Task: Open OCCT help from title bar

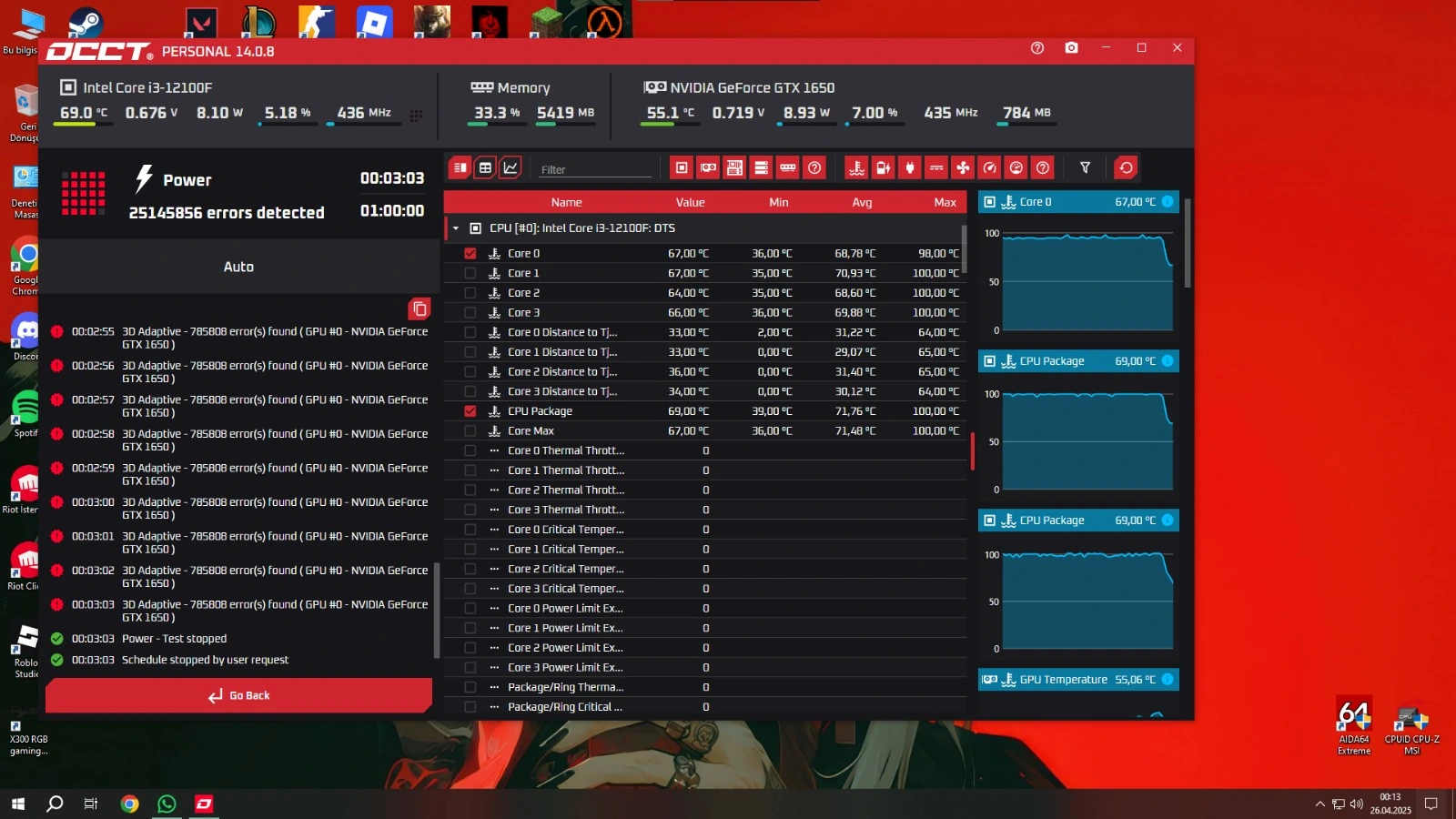Action: tap(1037, 48)
